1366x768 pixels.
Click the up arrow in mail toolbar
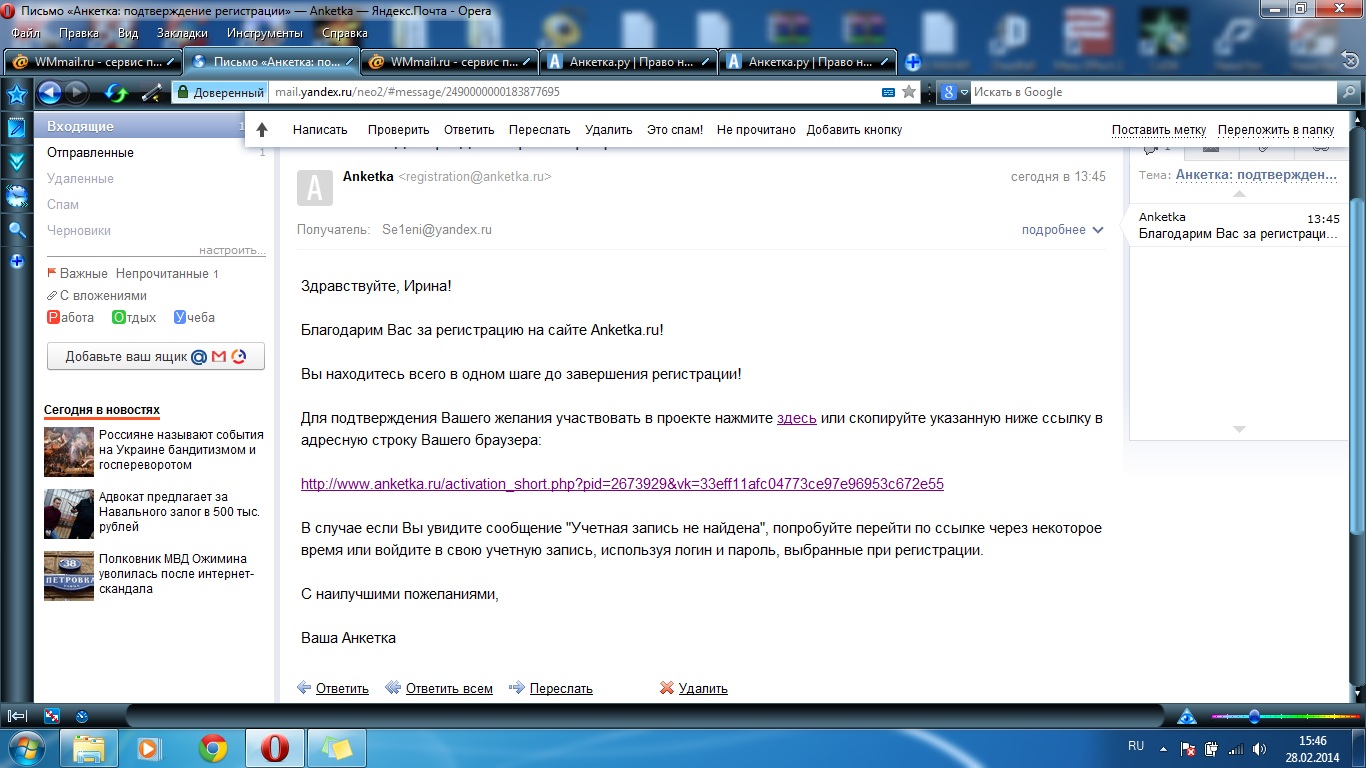coord(262,130)
